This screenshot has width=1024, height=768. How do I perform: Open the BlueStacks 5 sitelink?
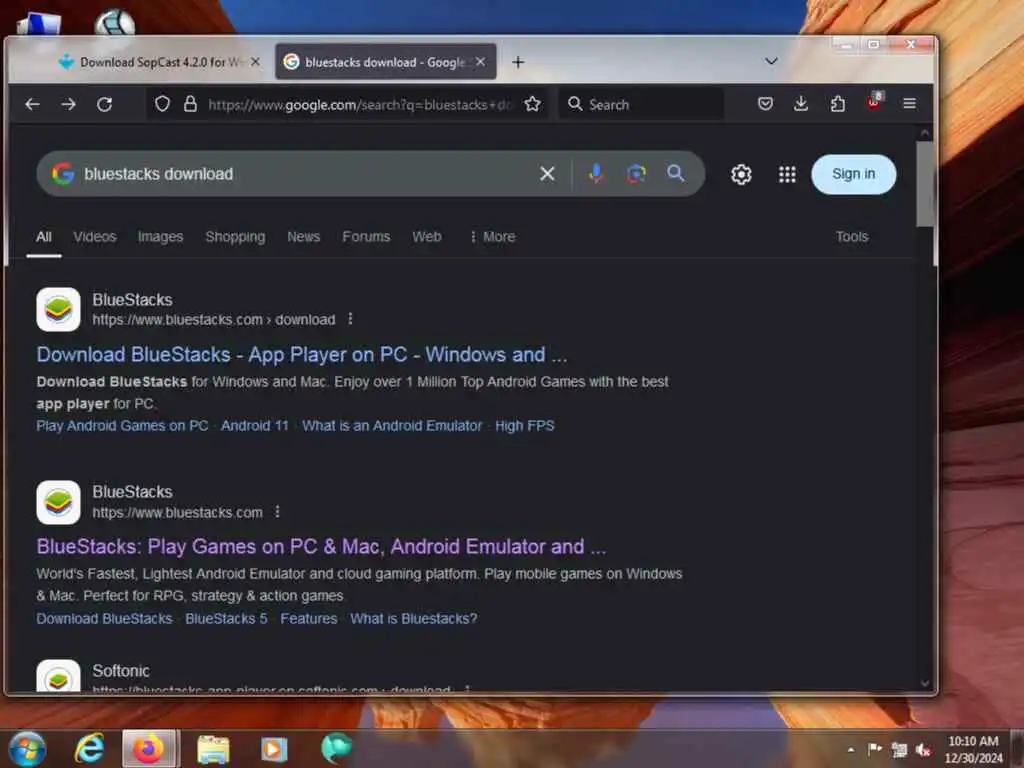(226, 618)
